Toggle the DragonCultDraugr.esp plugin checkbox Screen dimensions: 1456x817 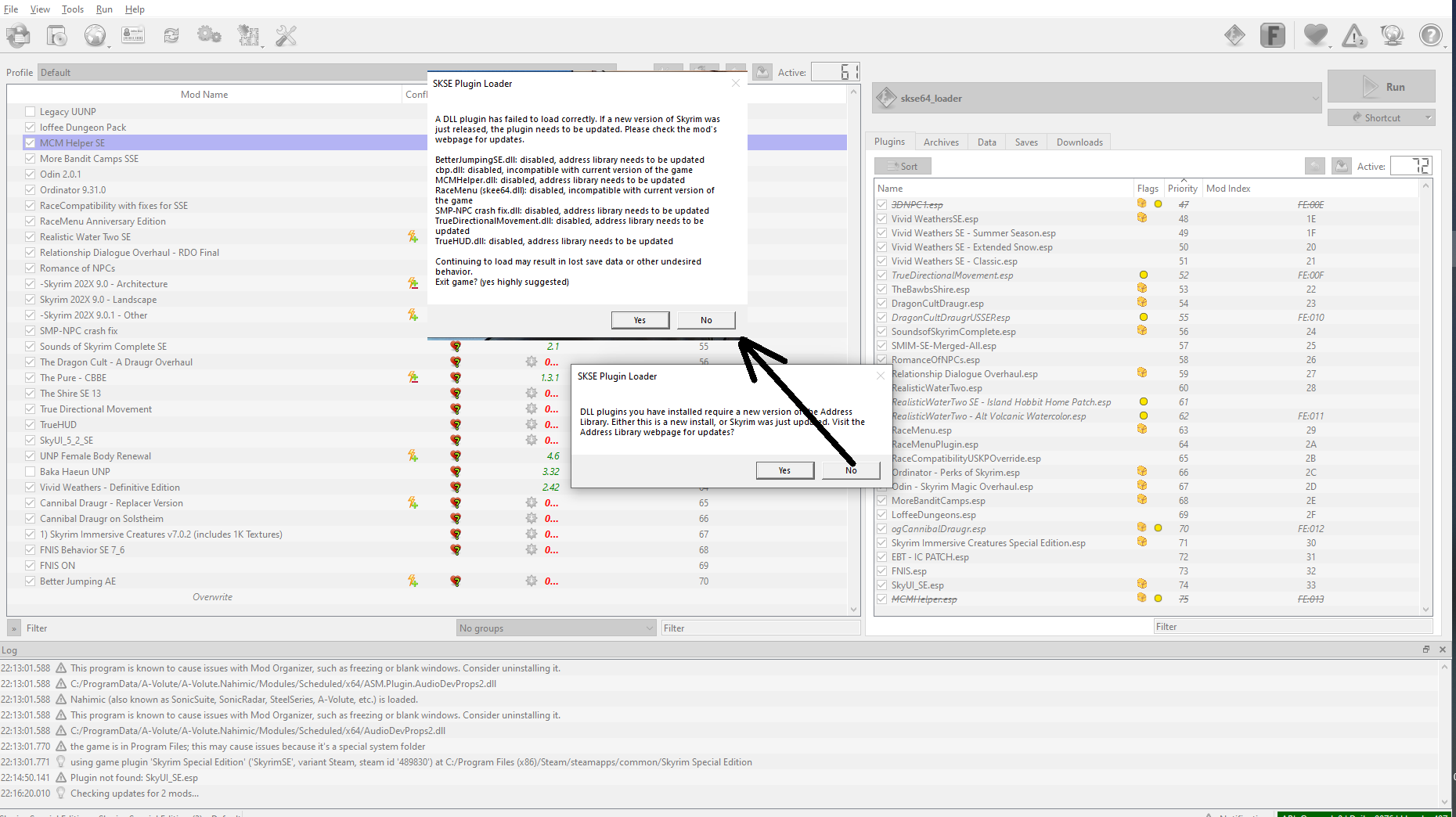click(882, 303)
